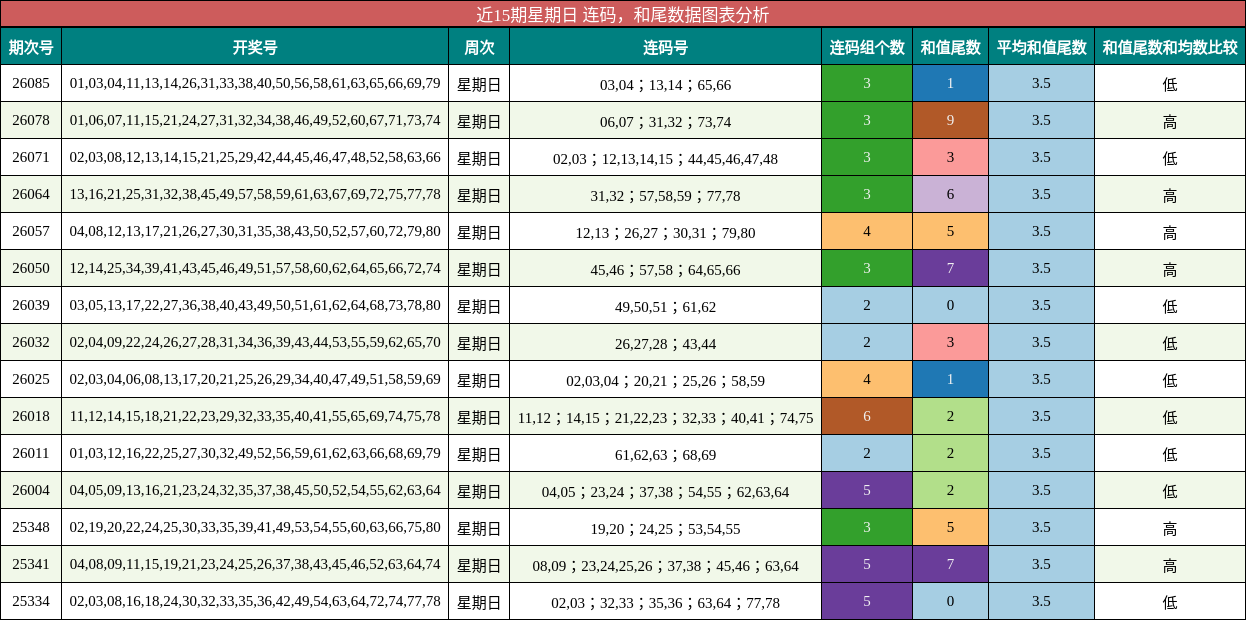The image size is (1246, 620).
Task: Click the 和值尾数 column header
Action: [x=950, y=47]
